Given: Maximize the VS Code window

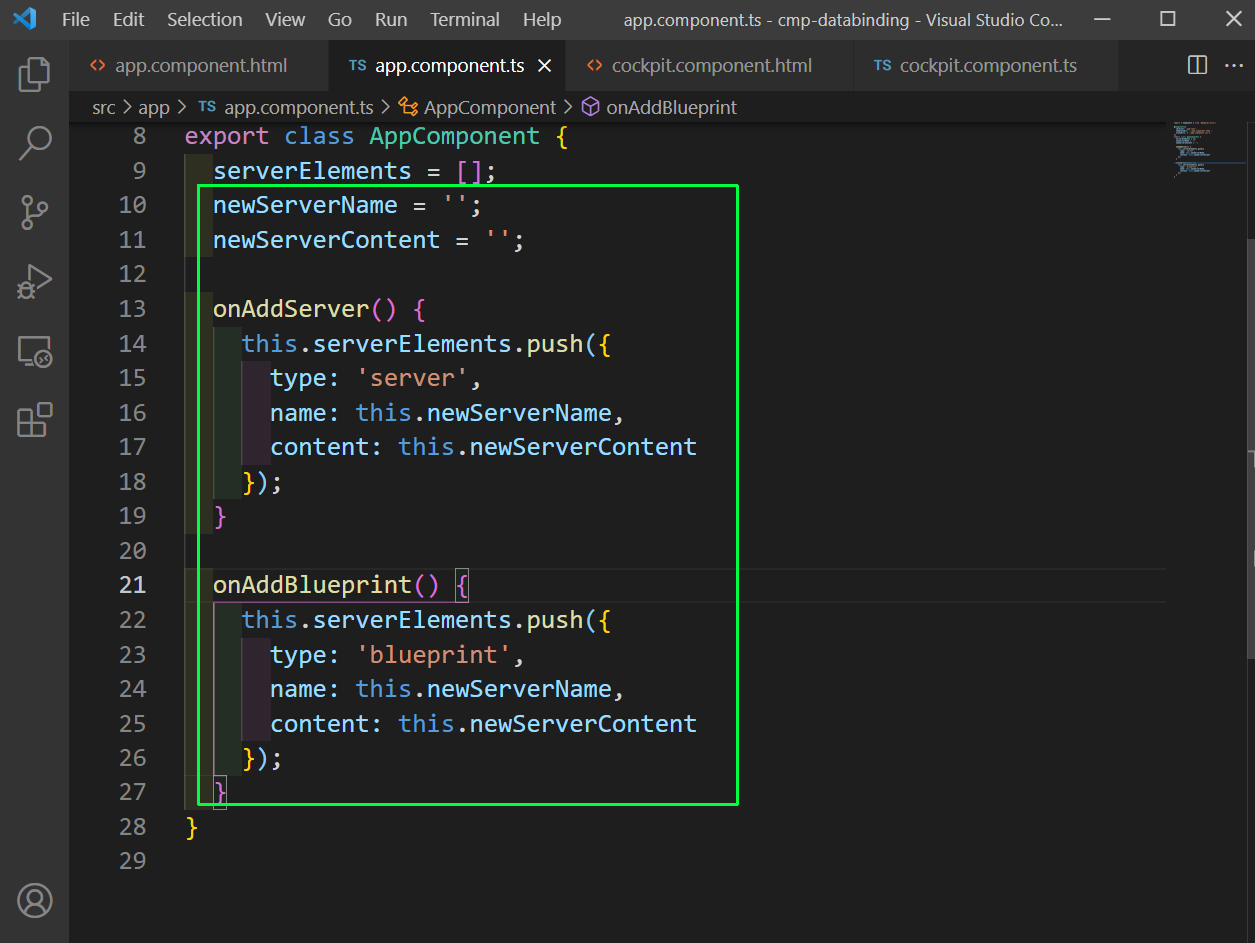Looking at the screenshot, I should tap(1167, 19).
